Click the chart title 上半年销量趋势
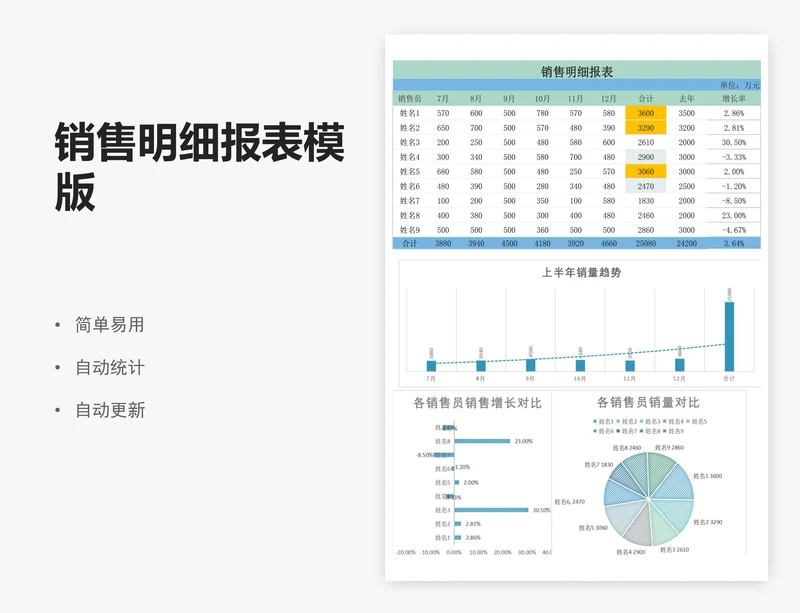The height and width of the screenshot is (613, 800). 581,273
